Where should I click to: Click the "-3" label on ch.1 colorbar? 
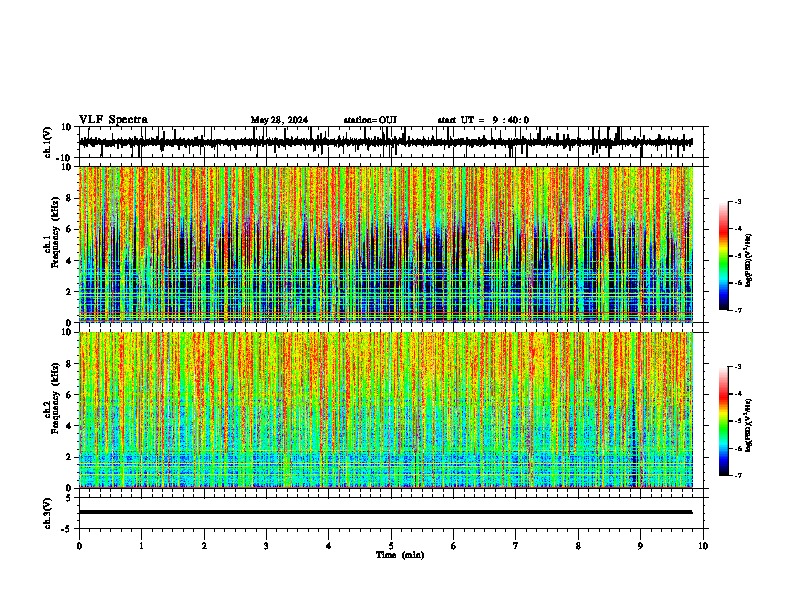(737, 201)
